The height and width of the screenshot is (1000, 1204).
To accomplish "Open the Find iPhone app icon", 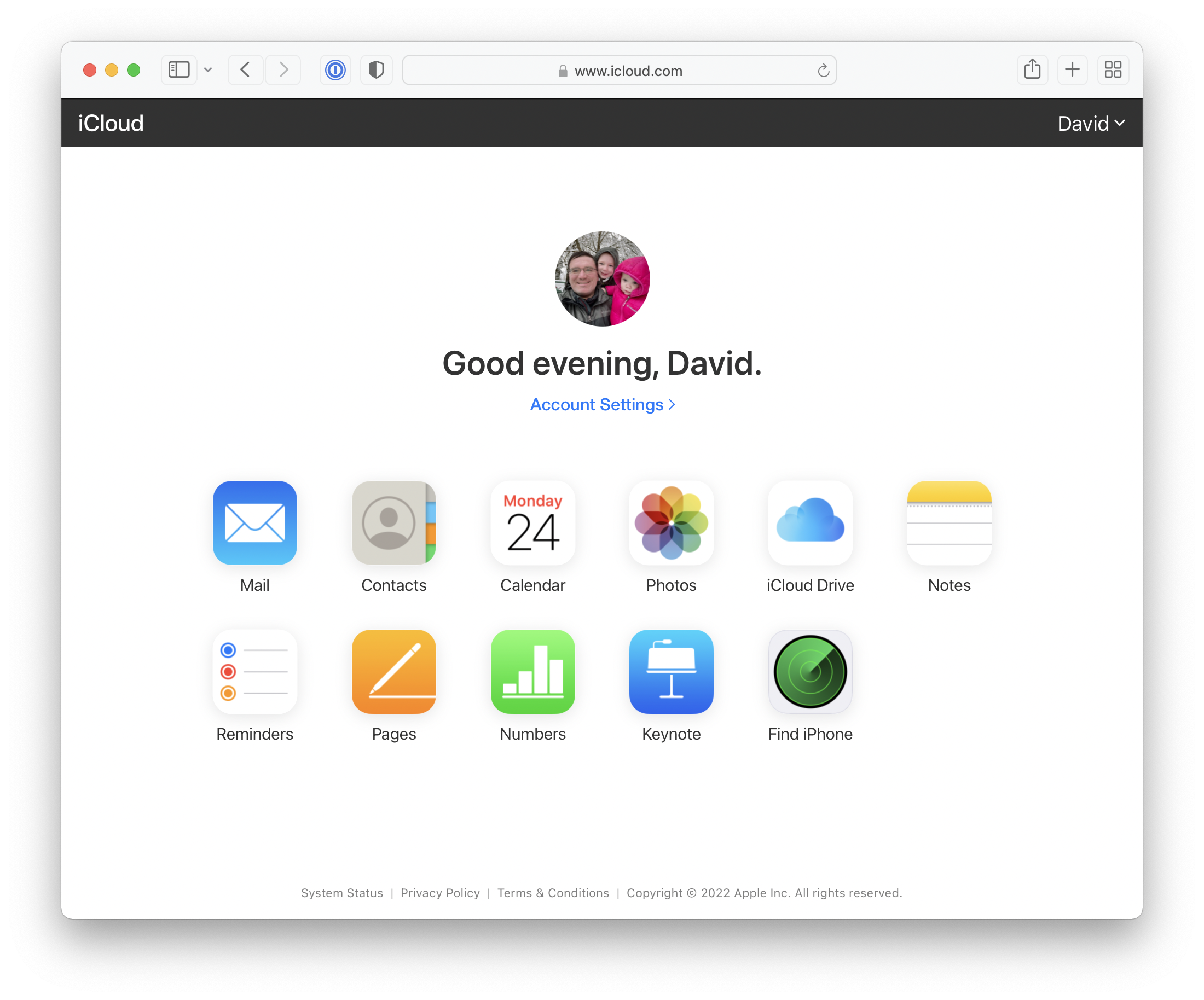I will 810,672.
